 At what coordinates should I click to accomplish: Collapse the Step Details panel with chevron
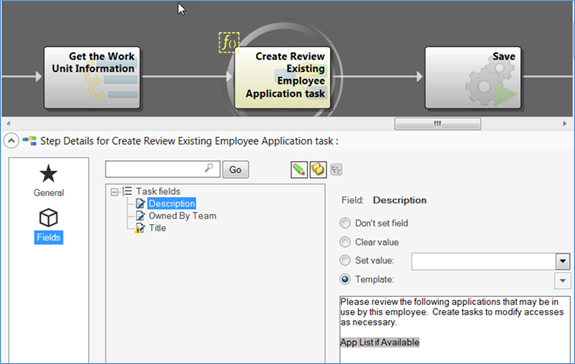point(11,141)
